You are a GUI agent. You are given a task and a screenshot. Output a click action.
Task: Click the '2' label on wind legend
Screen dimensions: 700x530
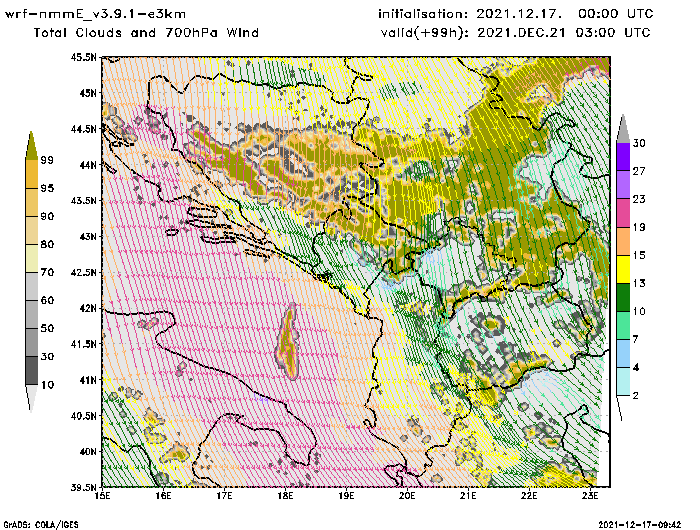(636, 396)
